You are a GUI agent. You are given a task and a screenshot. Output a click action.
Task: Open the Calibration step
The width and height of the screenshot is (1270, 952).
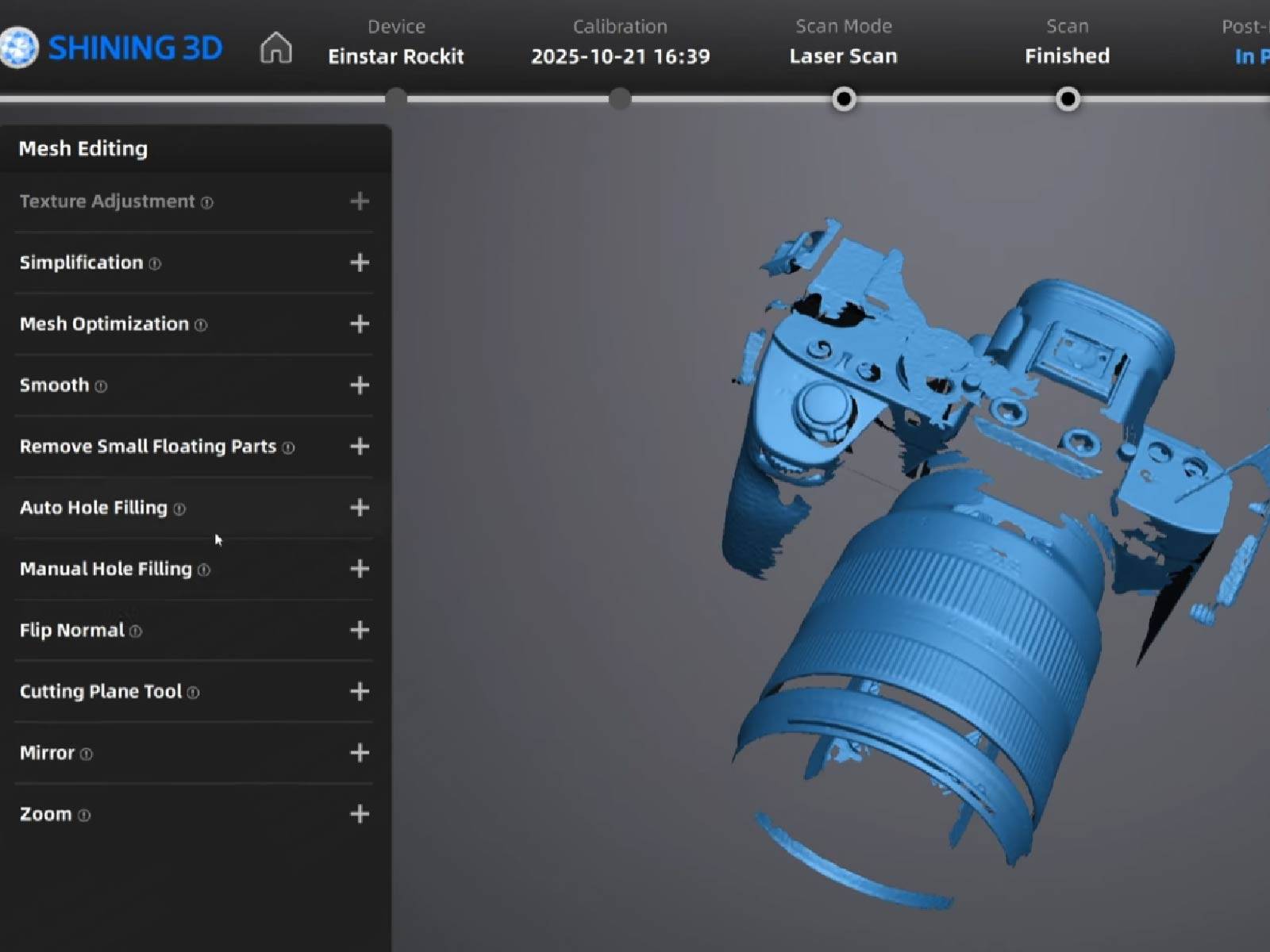point(620,43)
